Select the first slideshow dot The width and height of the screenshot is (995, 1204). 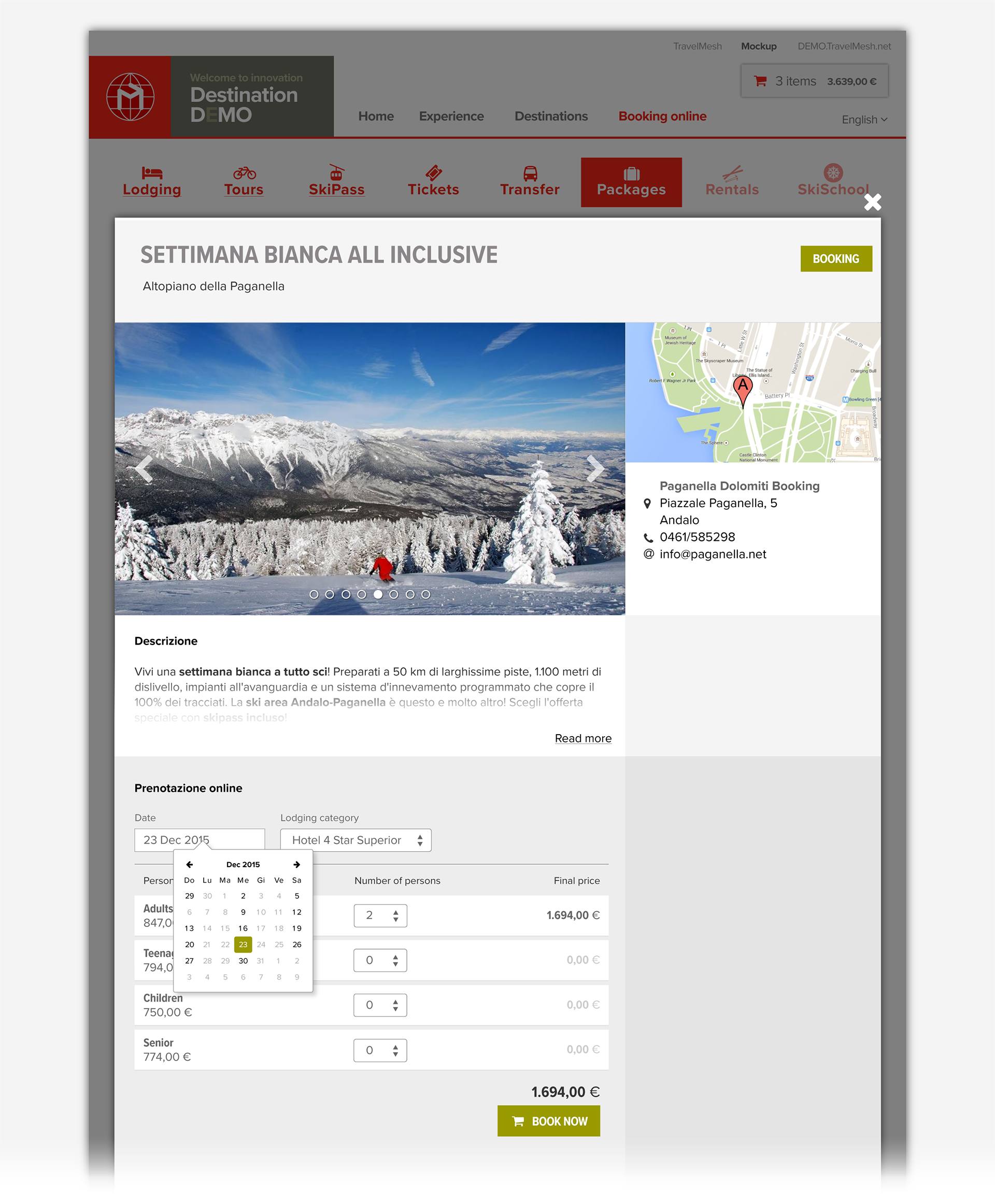(x=314, y=594)
